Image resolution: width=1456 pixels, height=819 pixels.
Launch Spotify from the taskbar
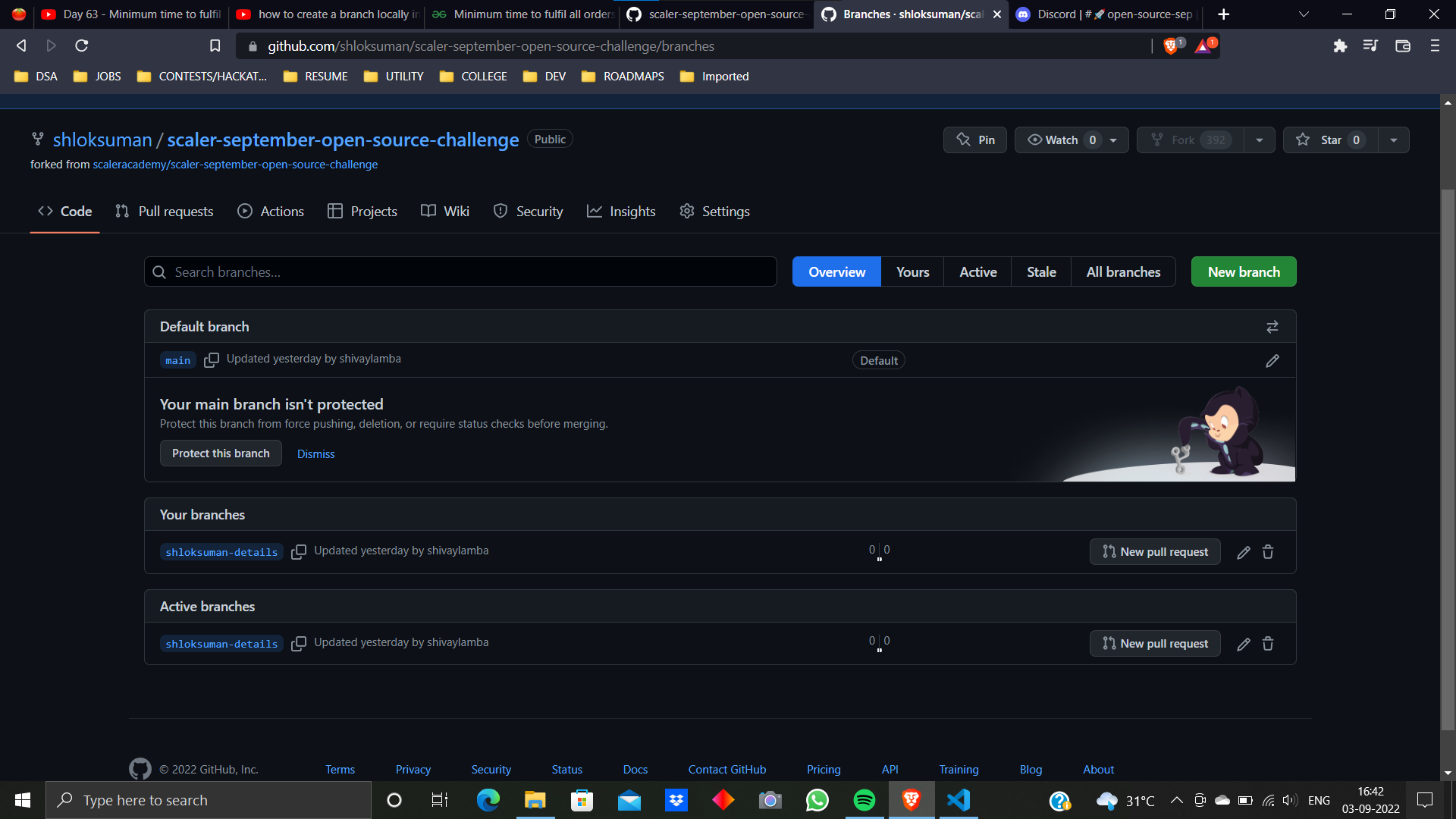[864, 800]
